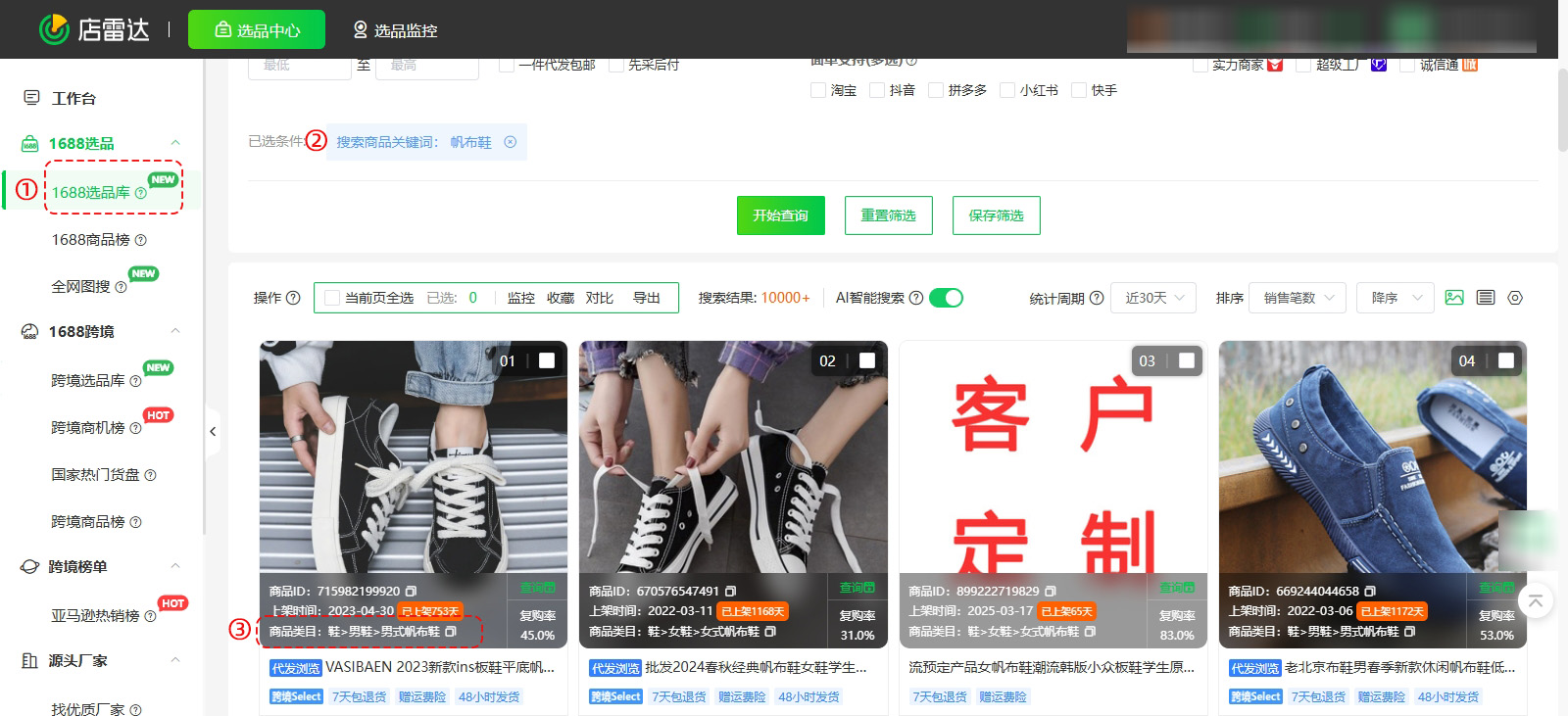Click 导出 batch action

pyautogui.click(x=647, y=298)
